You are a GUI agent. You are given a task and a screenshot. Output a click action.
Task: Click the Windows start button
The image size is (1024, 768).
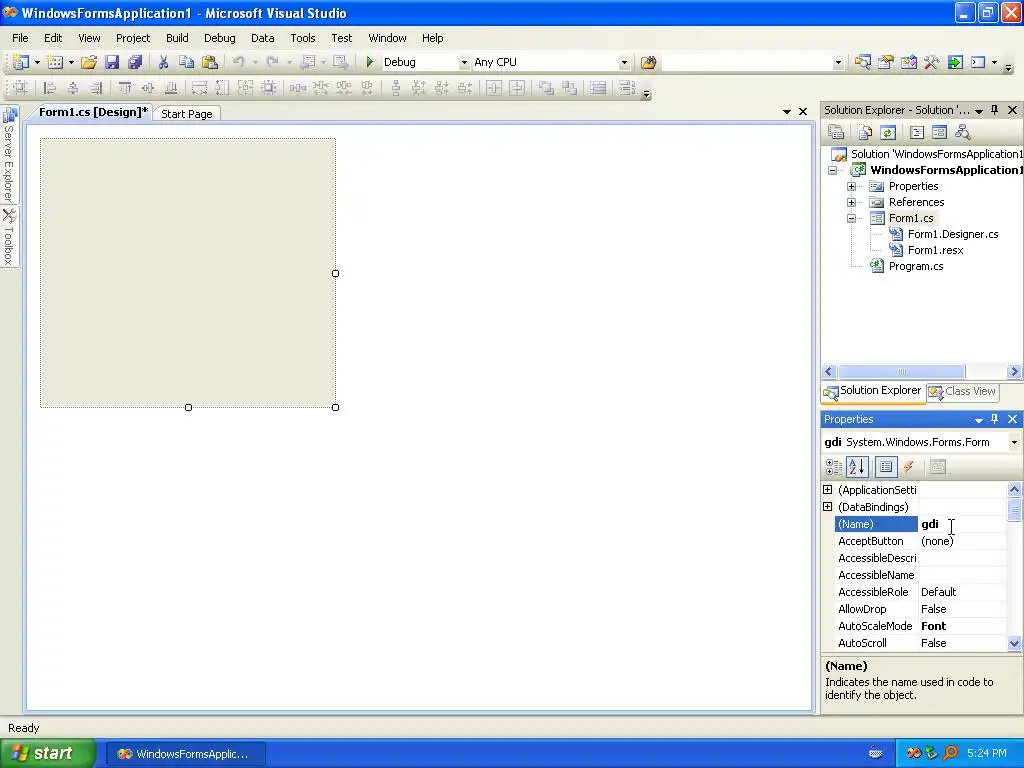47,754
